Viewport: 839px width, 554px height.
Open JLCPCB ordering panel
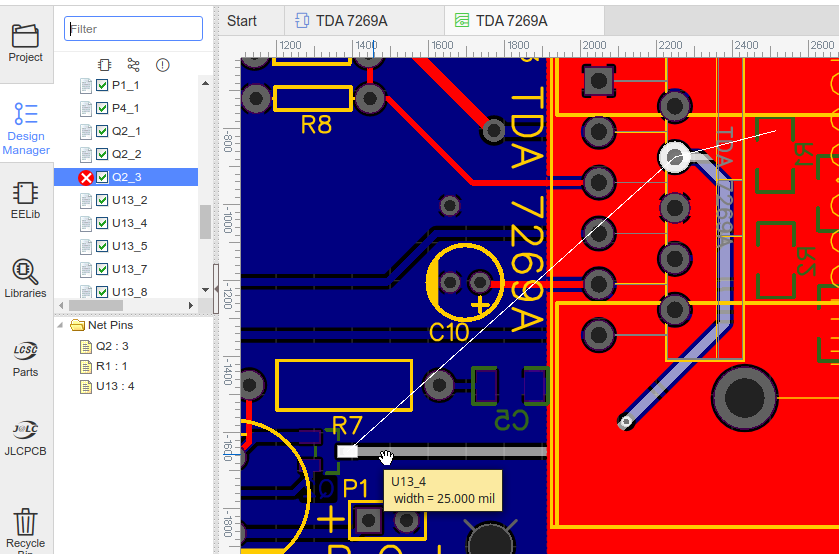26,436
